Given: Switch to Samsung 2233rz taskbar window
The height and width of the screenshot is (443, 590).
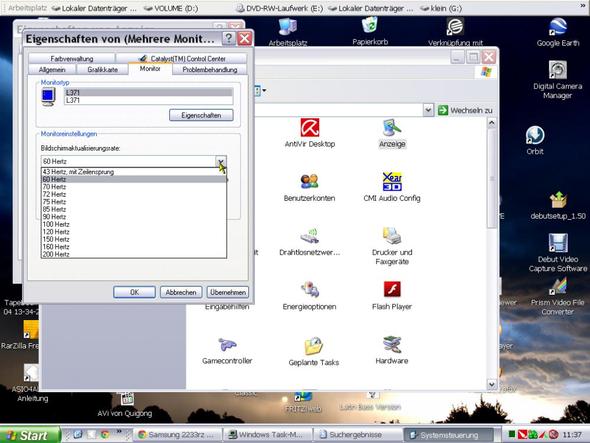Looking at the screenshot, I should click(178, 435).
